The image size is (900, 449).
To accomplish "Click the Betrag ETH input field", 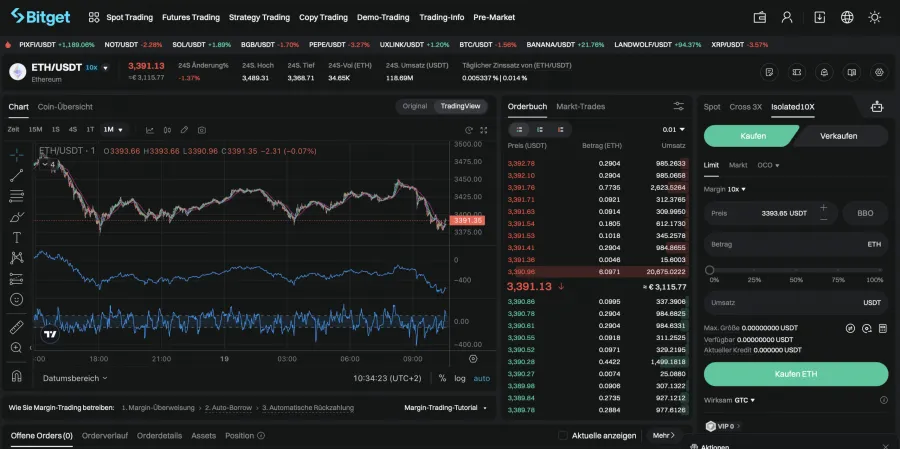I will coord(796,244).
